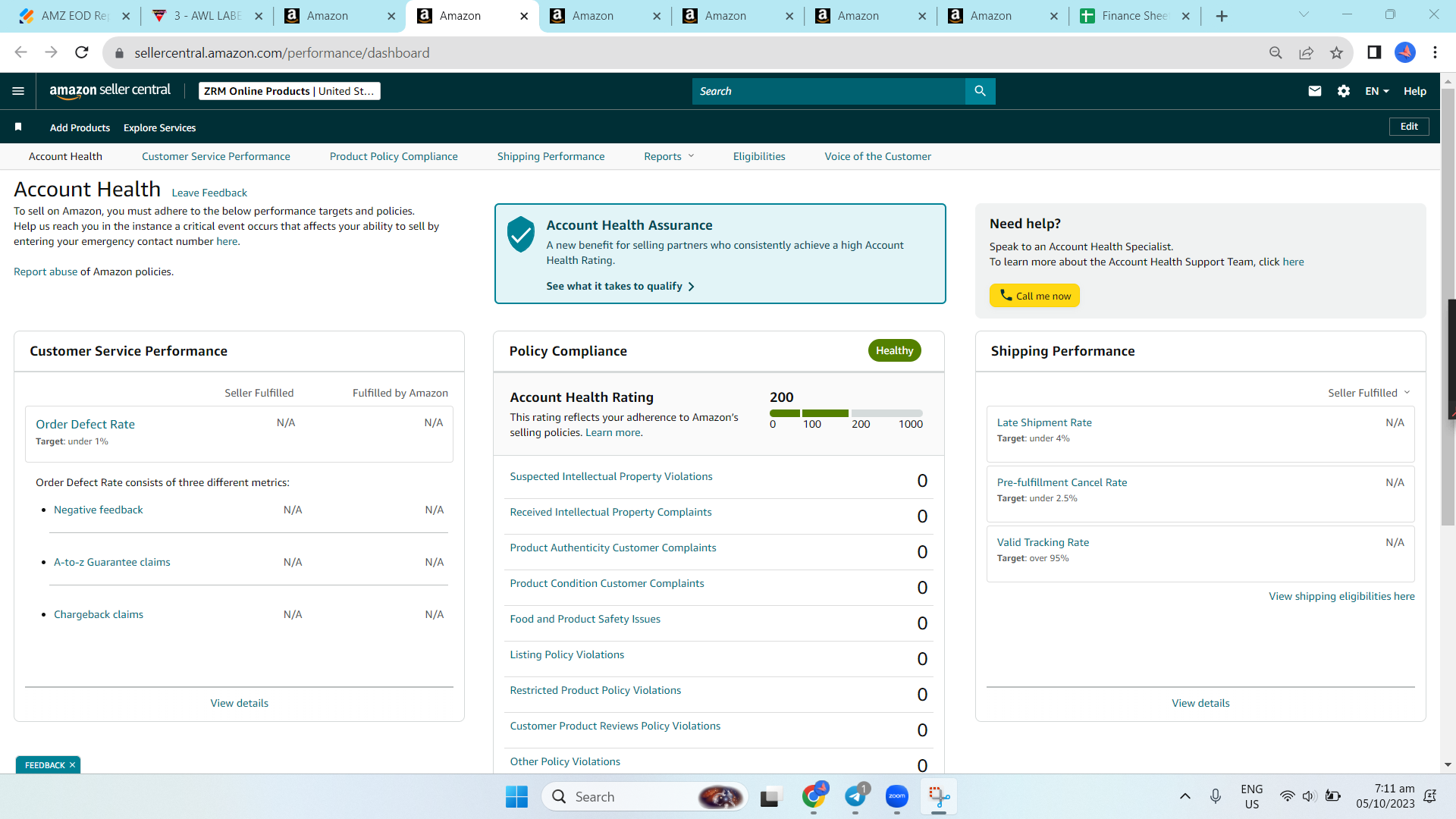The image size is (1456, 819).
Task: Open the Order Defect Rate link
Action: point(85,424)
